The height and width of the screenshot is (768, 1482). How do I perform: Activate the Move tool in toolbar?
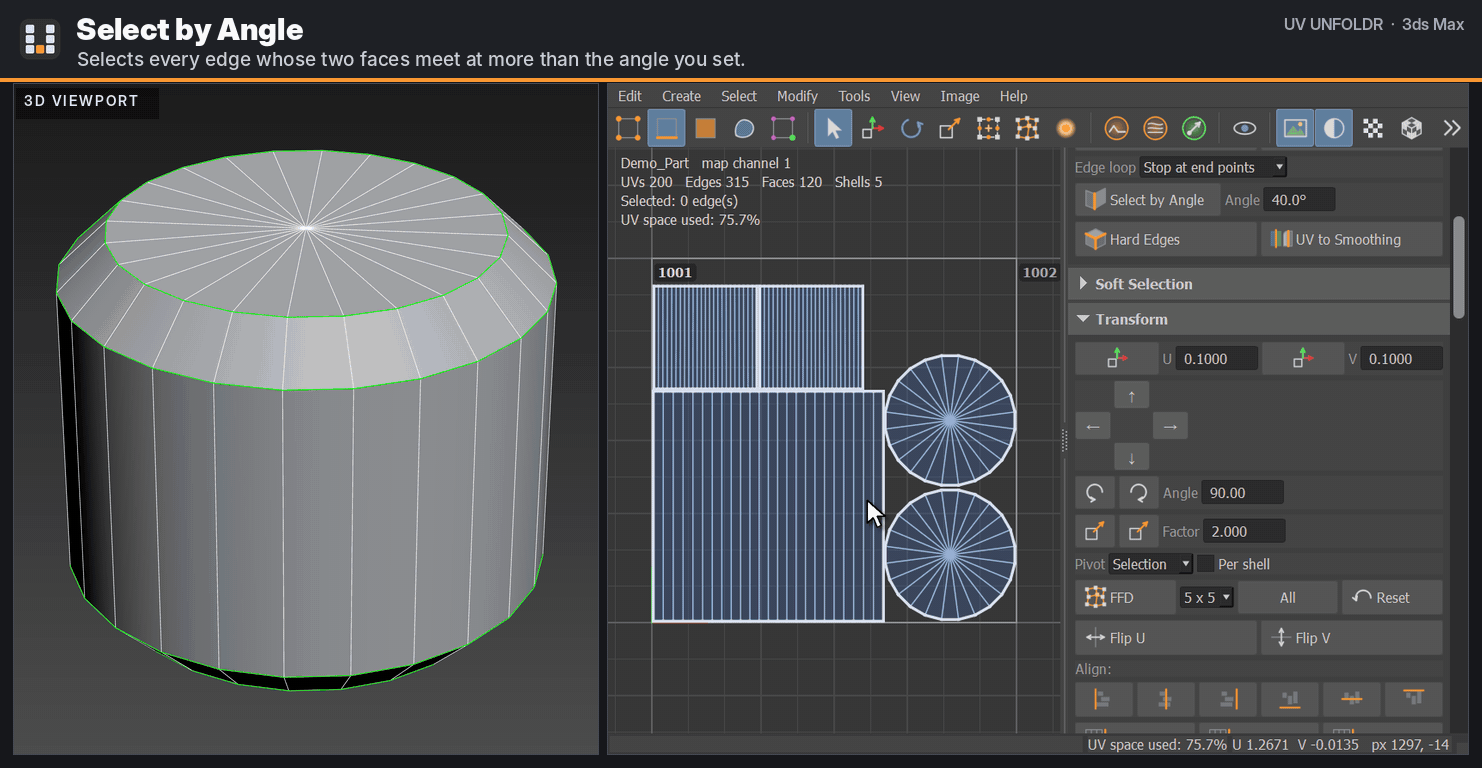click(x=873, y=128)
